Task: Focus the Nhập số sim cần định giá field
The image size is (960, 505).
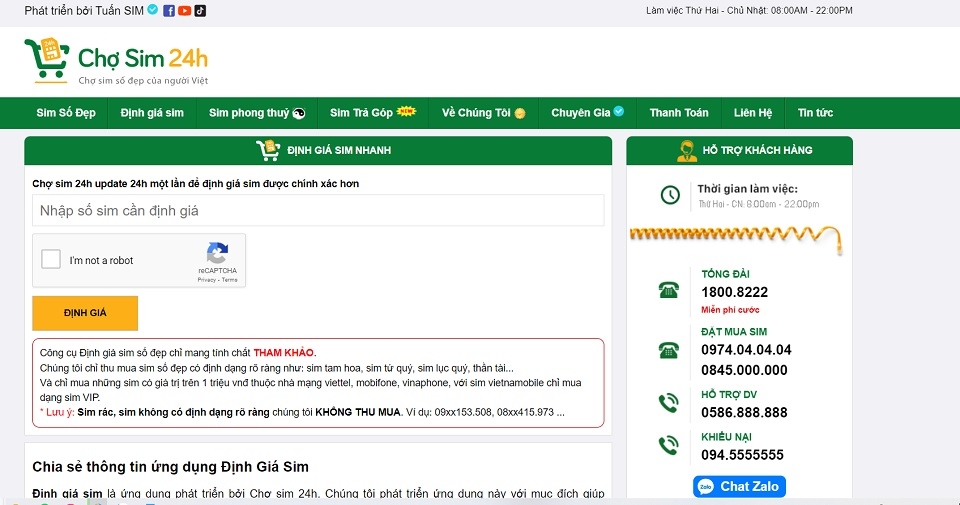Action: point(318,211)
